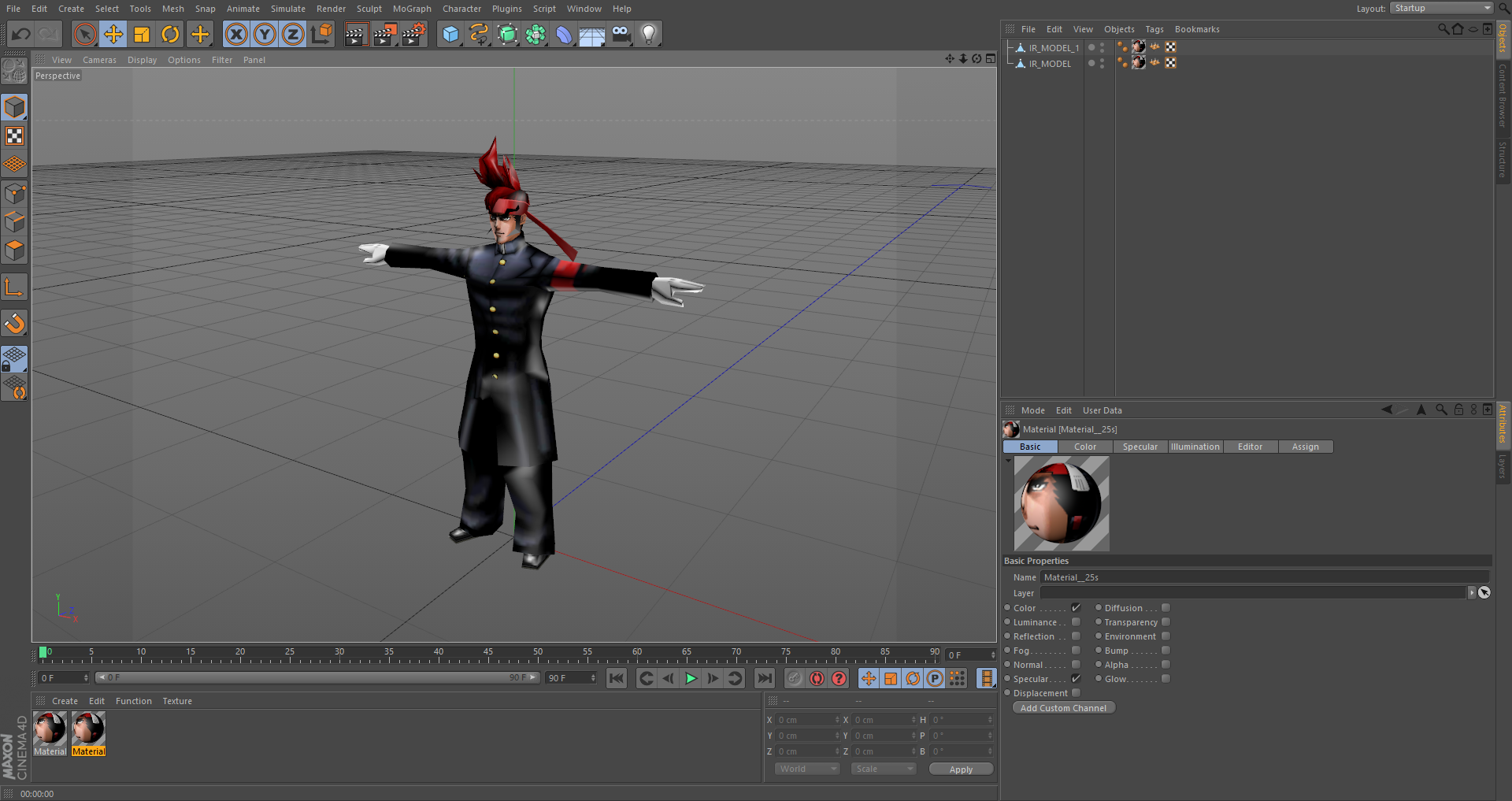Screen dimensions: 1512x801
Task: Open the Layout Startup dropdown
Action: click(1441, 8)
